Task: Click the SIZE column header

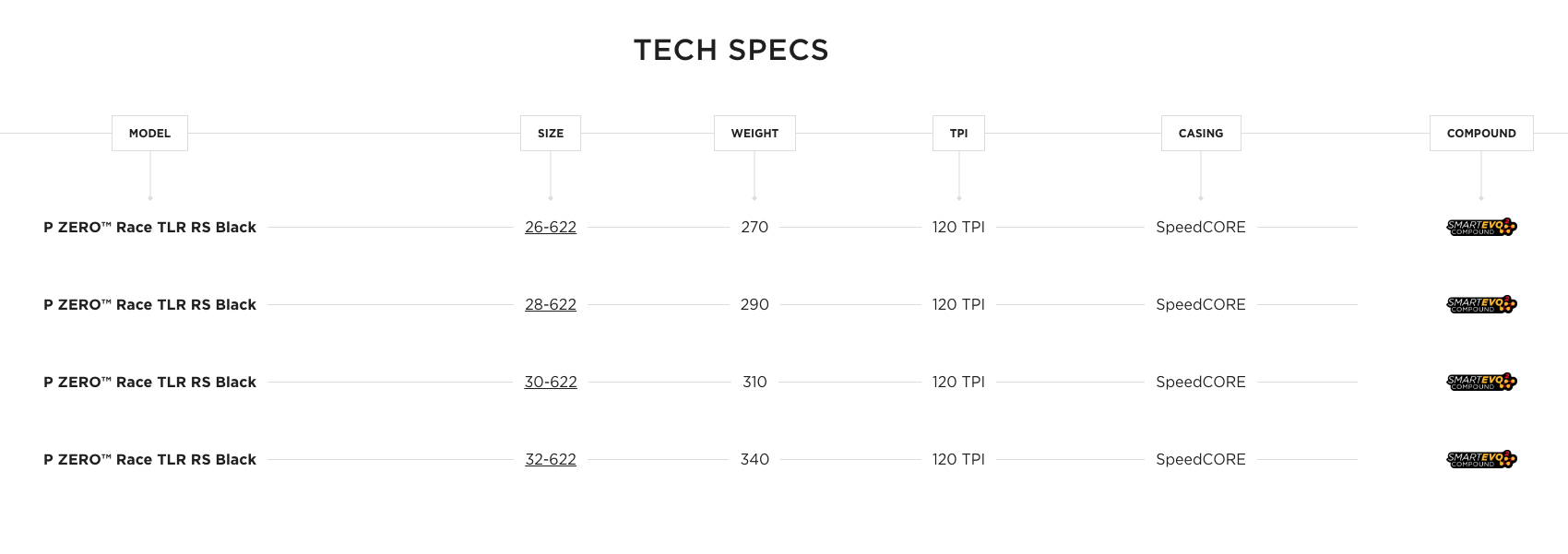Action: (551, 133)
